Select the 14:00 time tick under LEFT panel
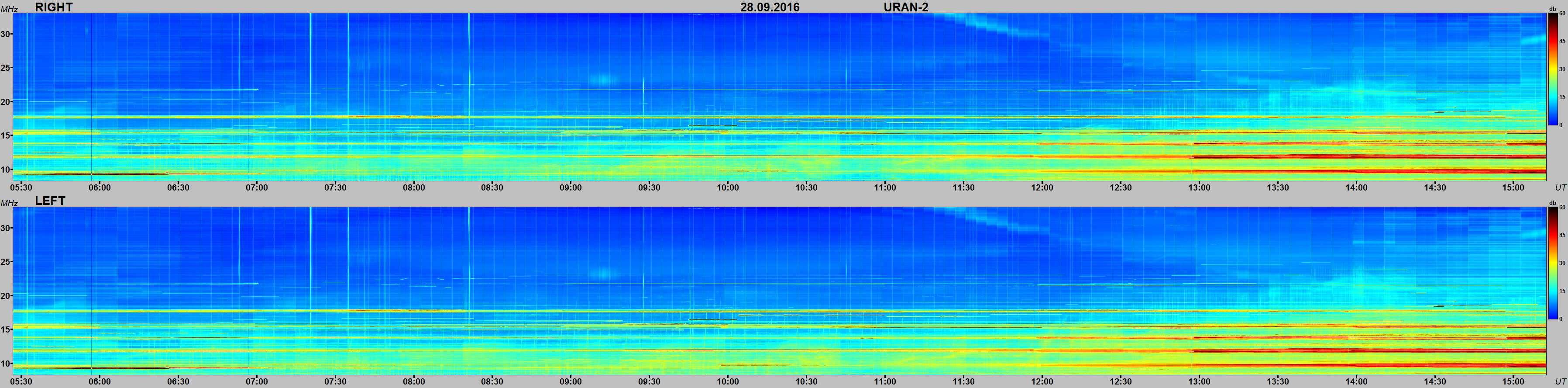This screenshot has height=388, width=1568. (x=1356, y=381)
